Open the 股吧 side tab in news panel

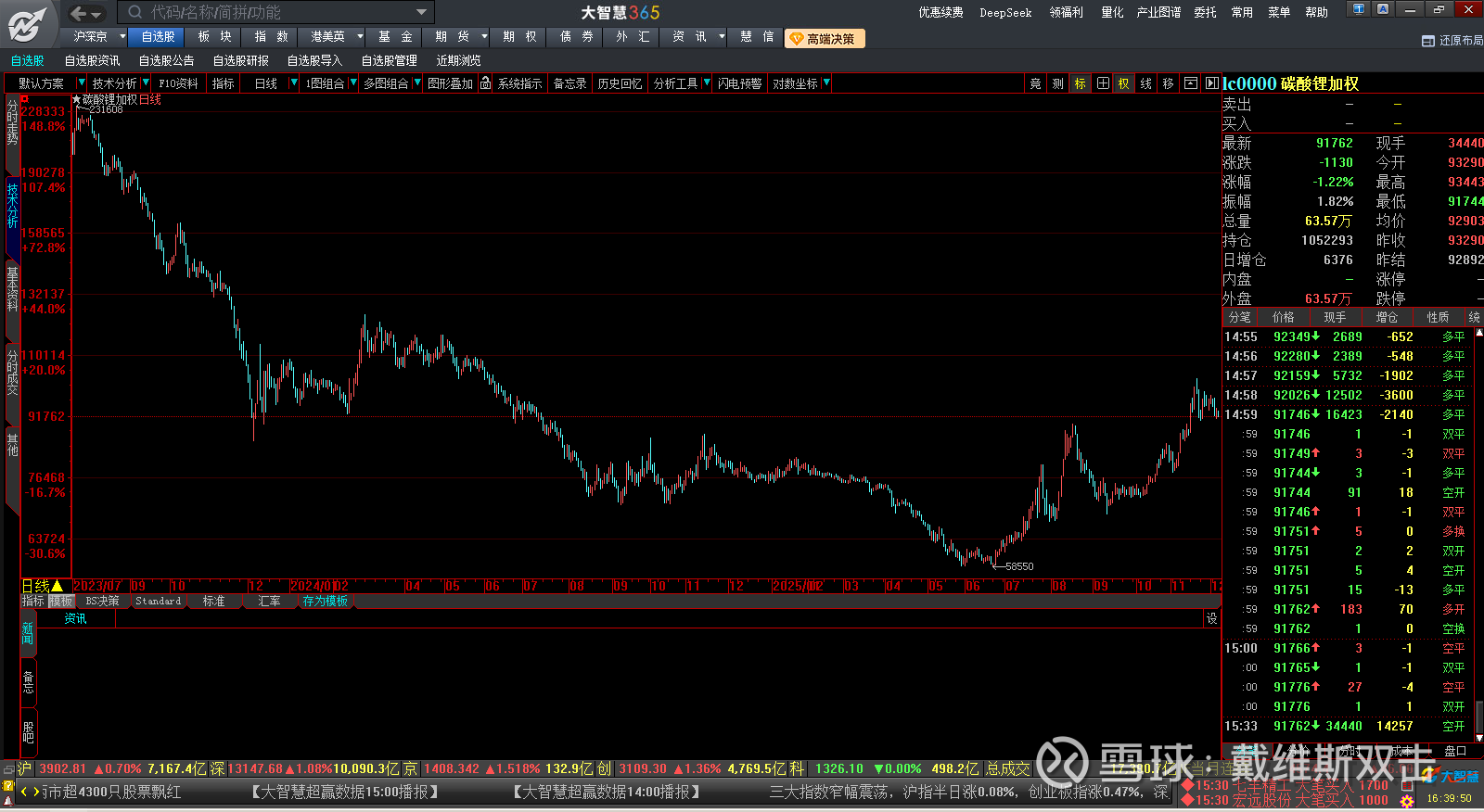point(28,731)
